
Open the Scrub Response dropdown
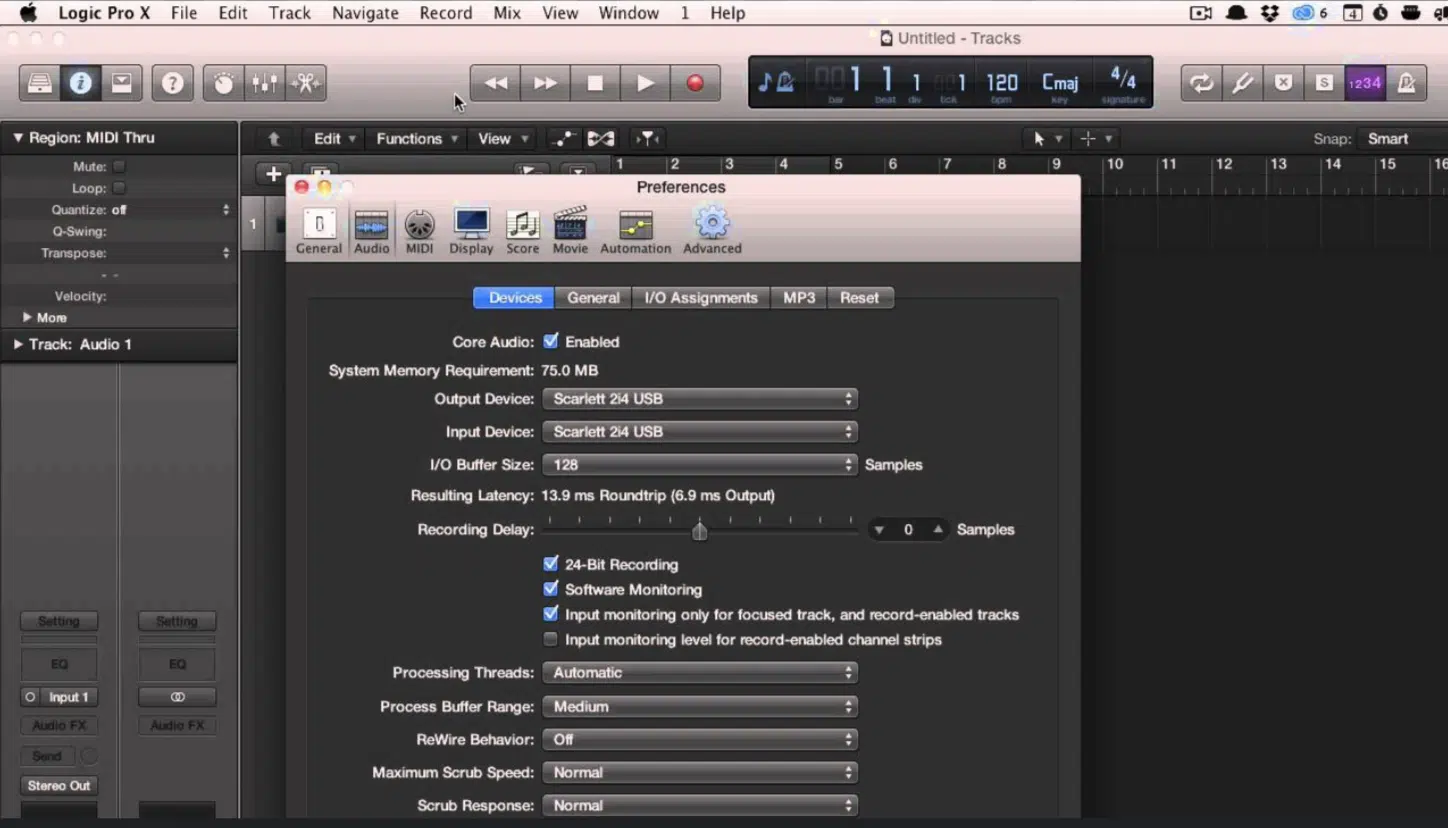pos(700,805)
